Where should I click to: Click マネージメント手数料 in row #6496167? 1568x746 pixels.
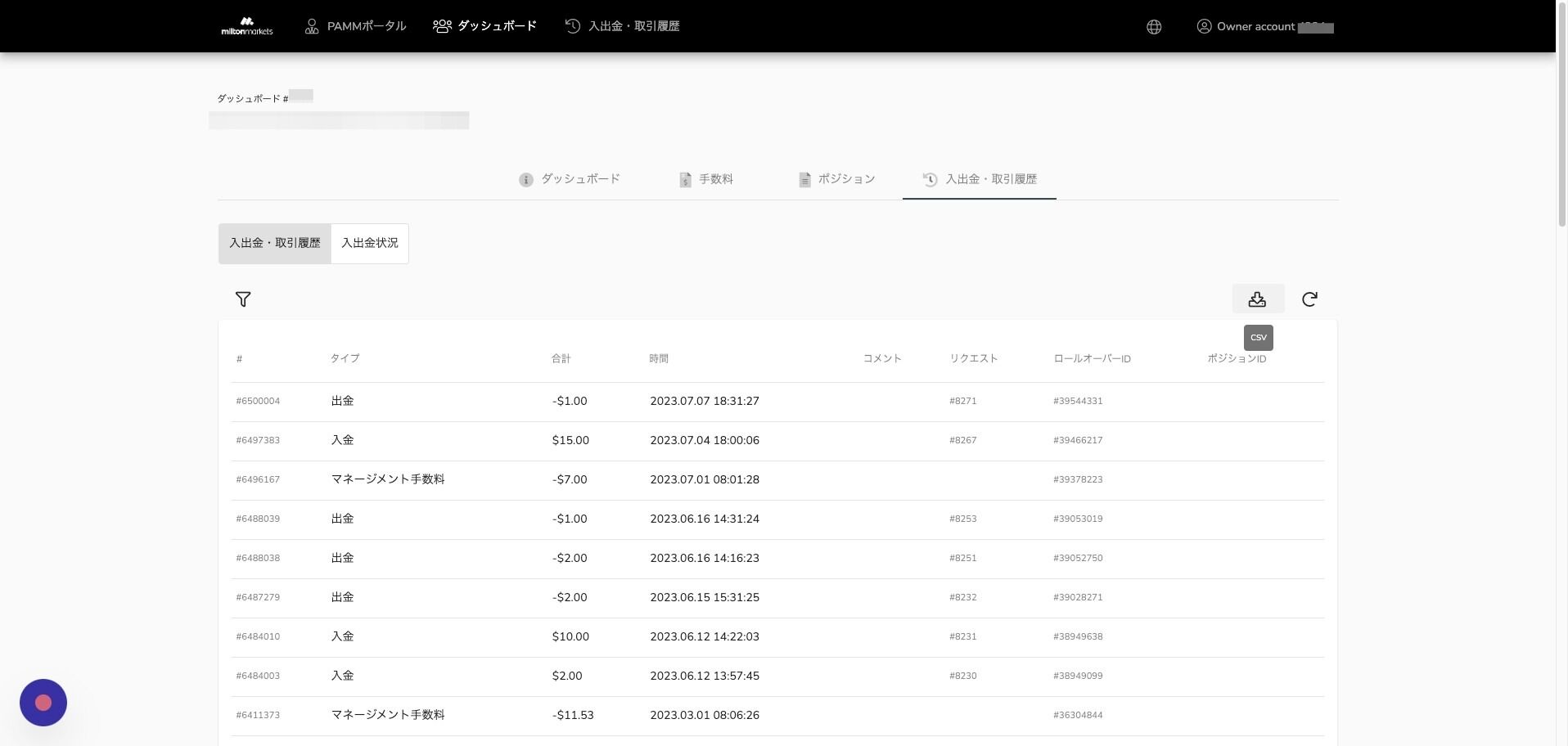coord(388,479)
